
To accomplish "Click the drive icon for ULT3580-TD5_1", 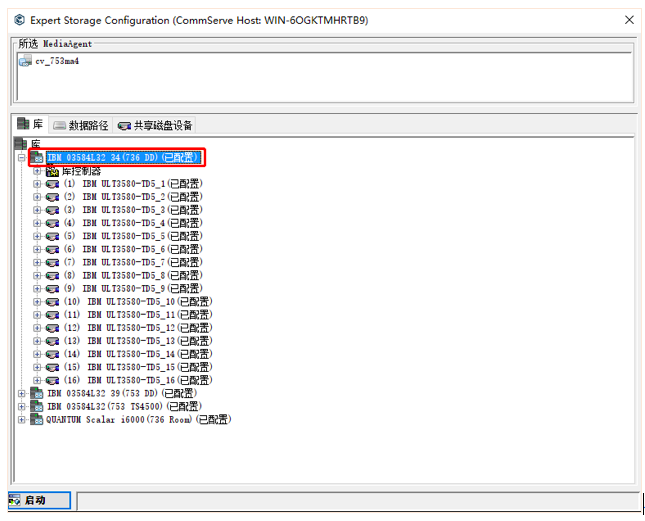I will (52, 184).
